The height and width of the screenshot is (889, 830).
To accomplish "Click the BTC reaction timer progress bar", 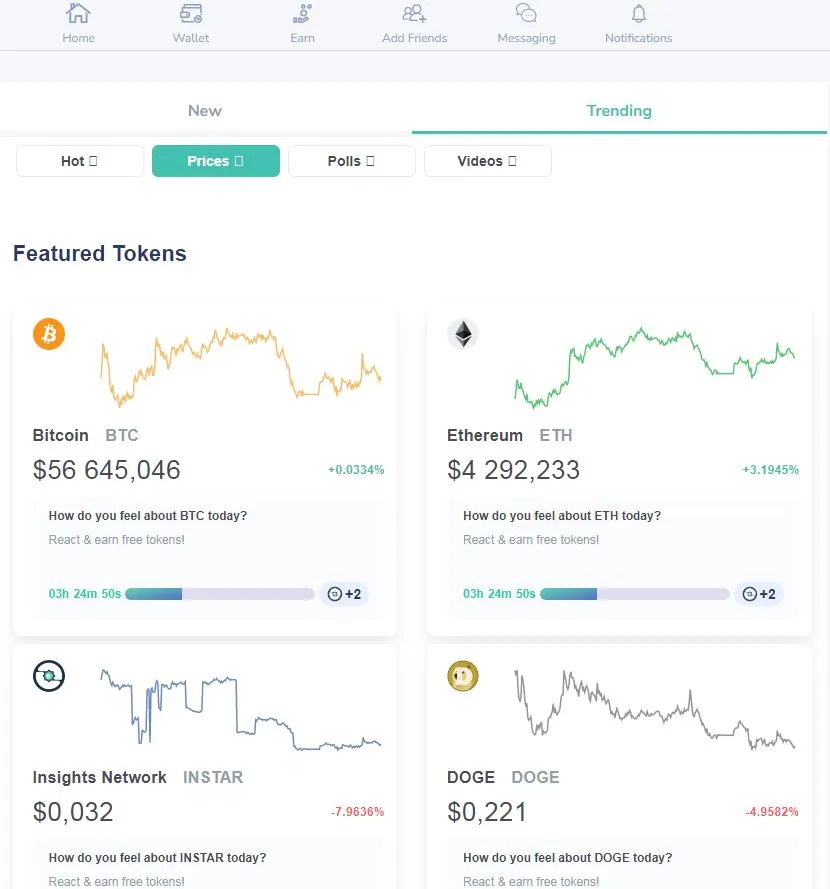I will 220,594.
